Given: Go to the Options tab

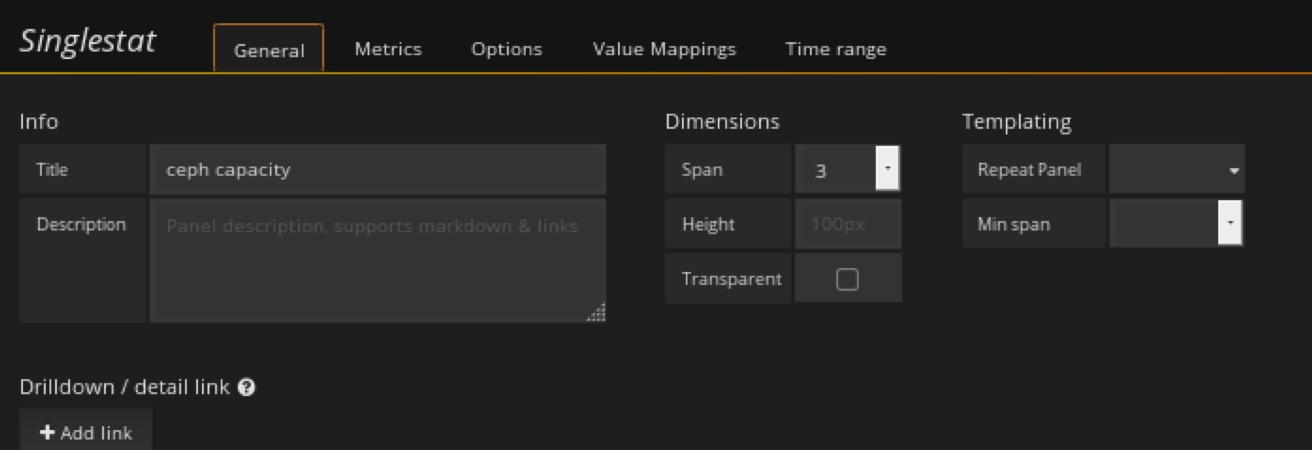Looking at the screenshot, I should (x=506, y=49).
